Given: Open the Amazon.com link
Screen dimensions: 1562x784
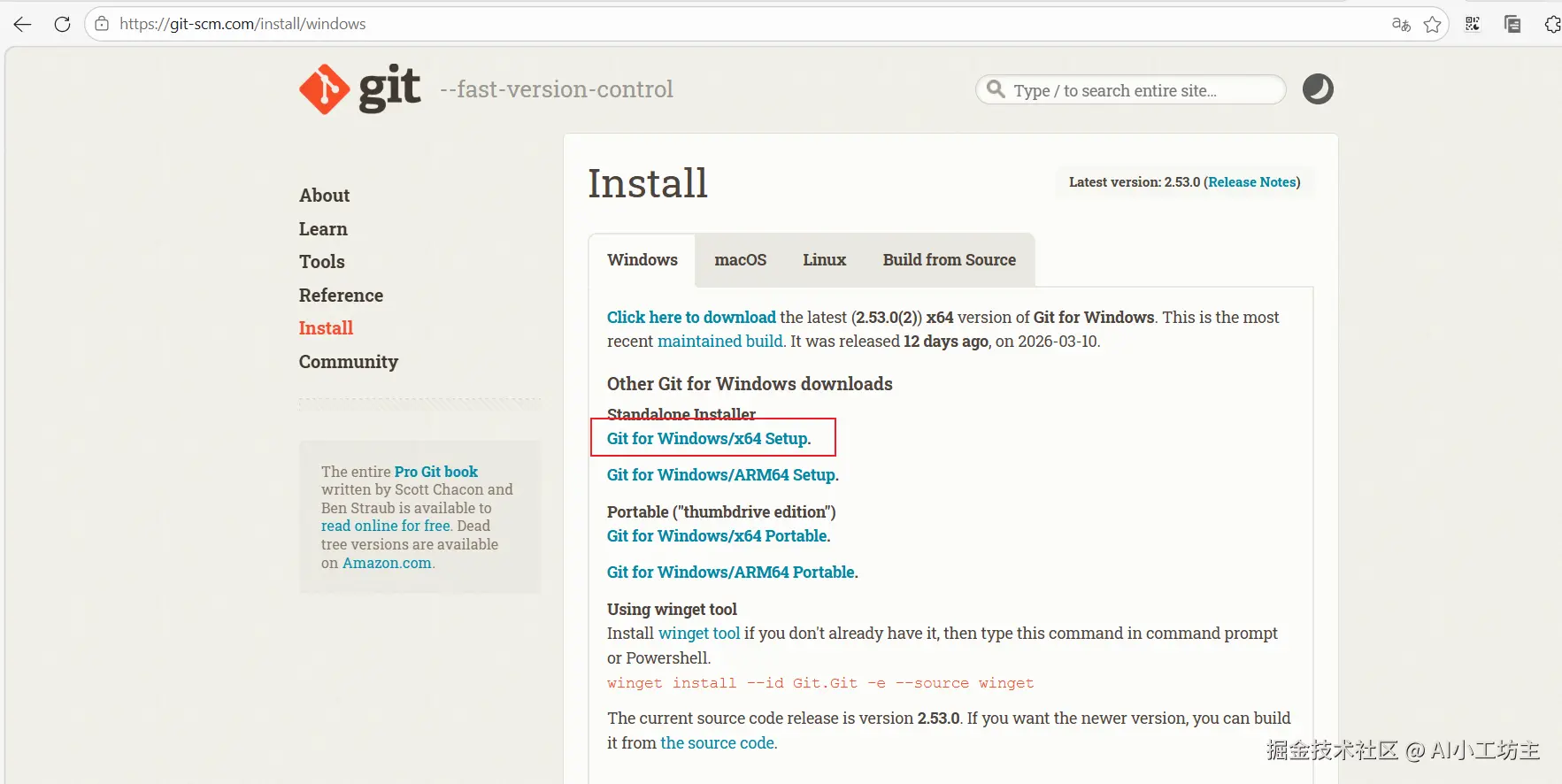Looking at the screenshot, I should (x=387, y=563).
